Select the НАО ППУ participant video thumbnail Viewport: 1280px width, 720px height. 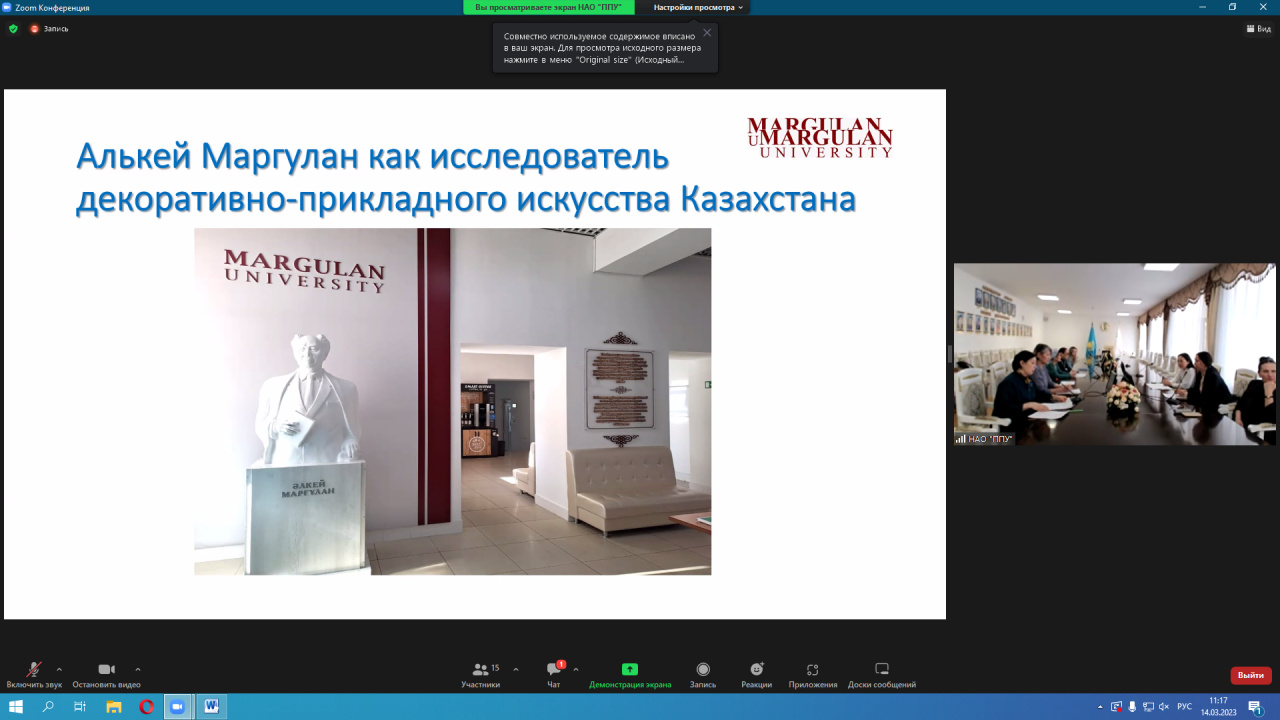pos(1114,353)
